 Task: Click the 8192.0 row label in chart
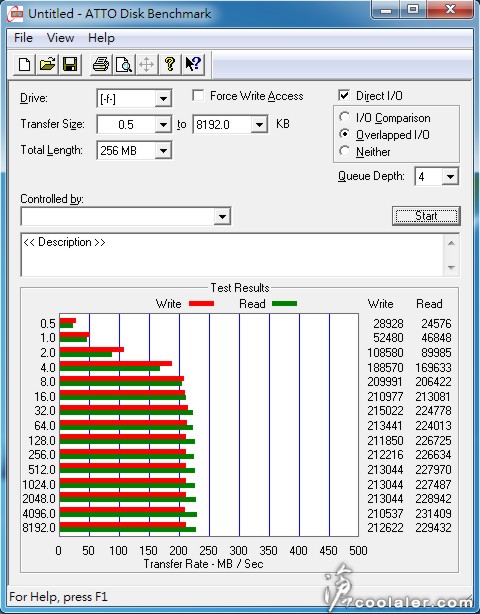click(x=39, y=527)
